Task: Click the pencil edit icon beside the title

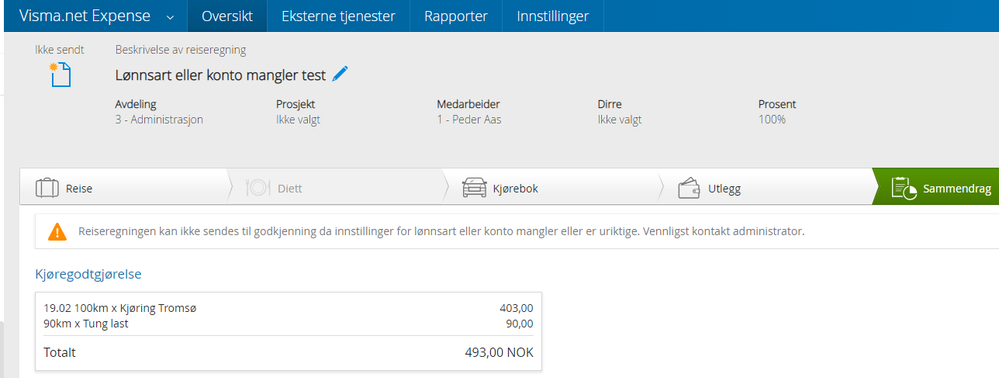Action: 340,74
